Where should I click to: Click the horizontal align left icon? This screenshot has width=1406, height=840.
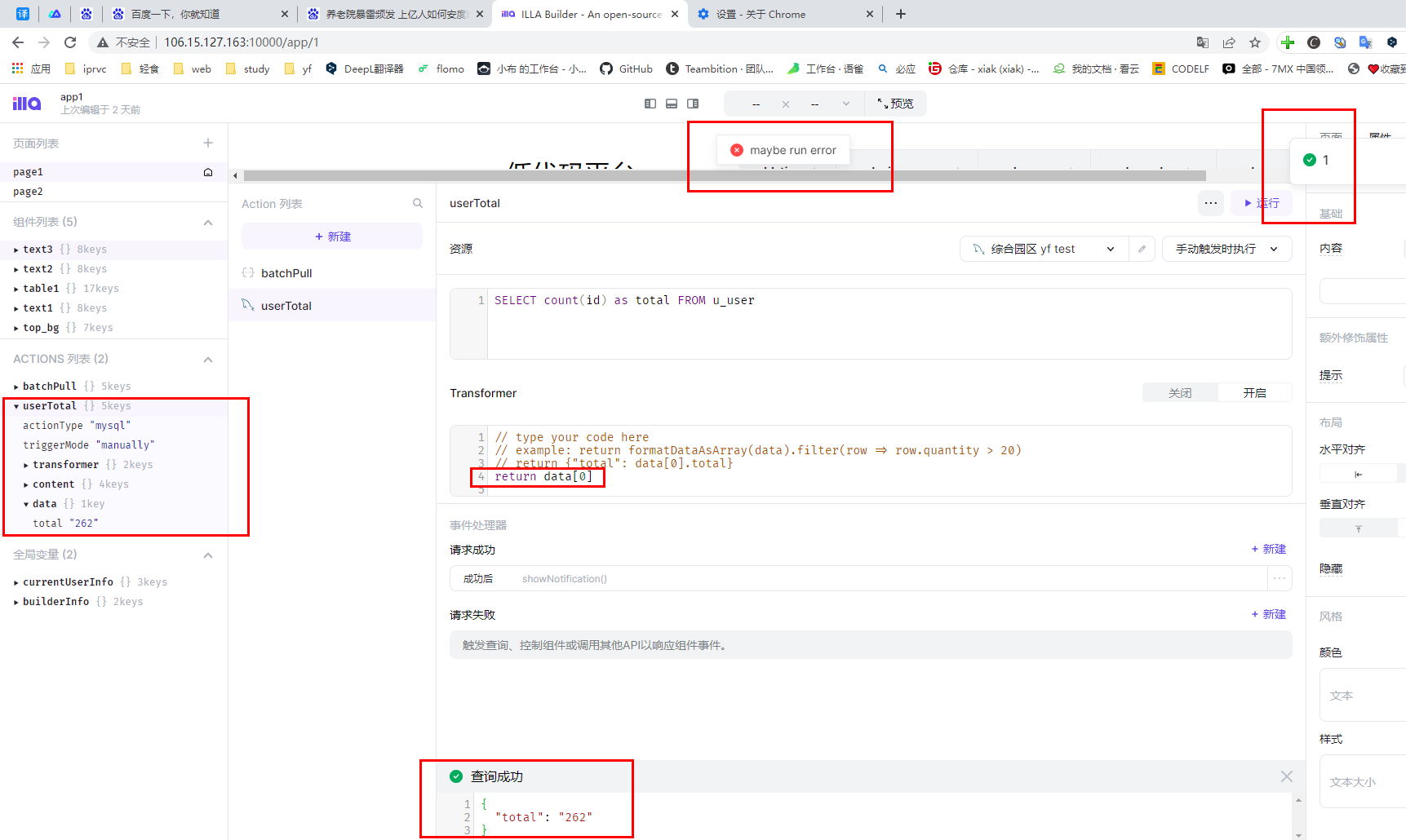[x=1359, y=475]
